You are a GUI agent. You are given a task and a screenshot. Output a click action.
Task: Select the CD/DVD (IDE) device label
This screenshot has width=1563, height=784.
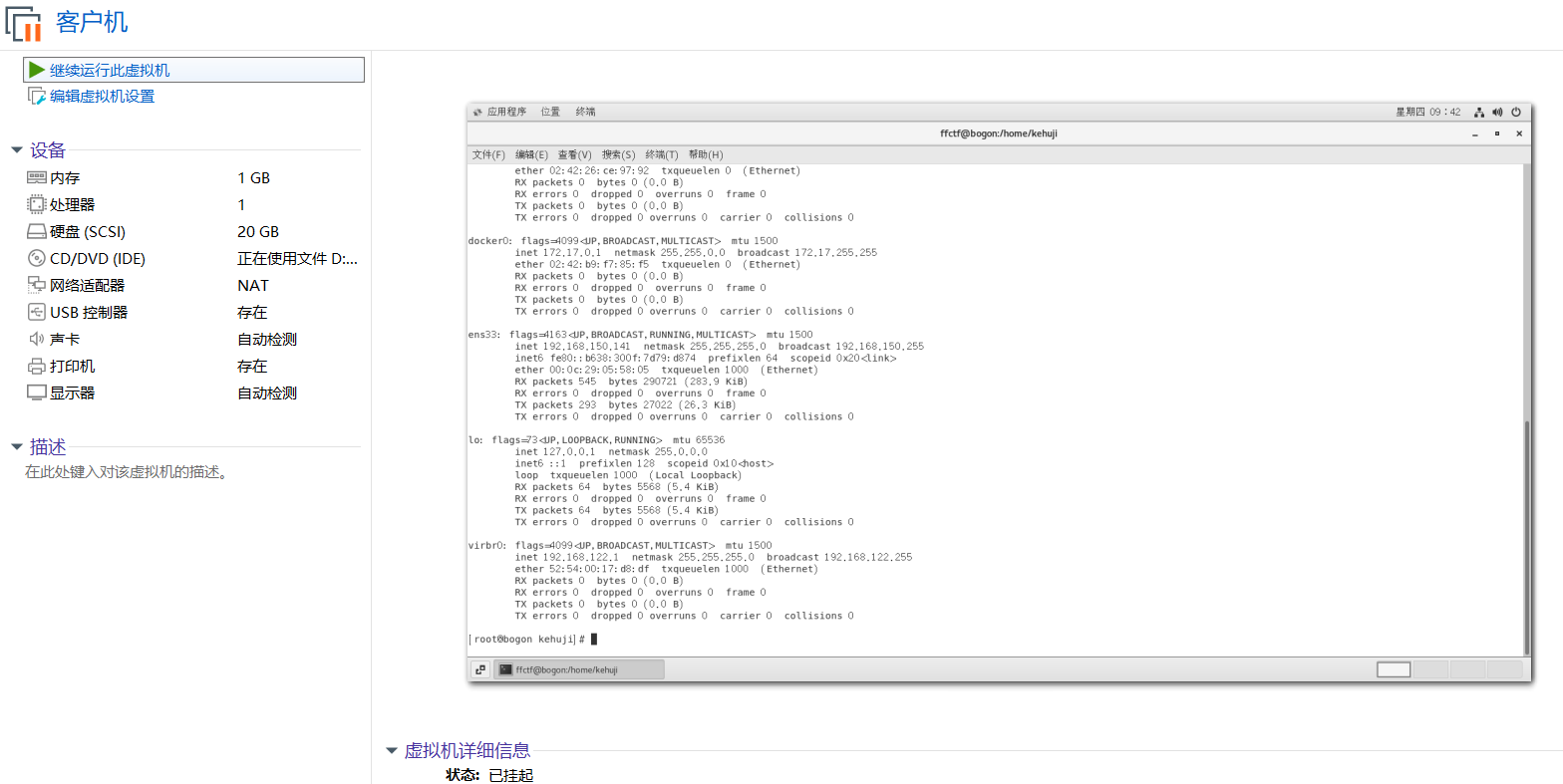coord(98,258)
